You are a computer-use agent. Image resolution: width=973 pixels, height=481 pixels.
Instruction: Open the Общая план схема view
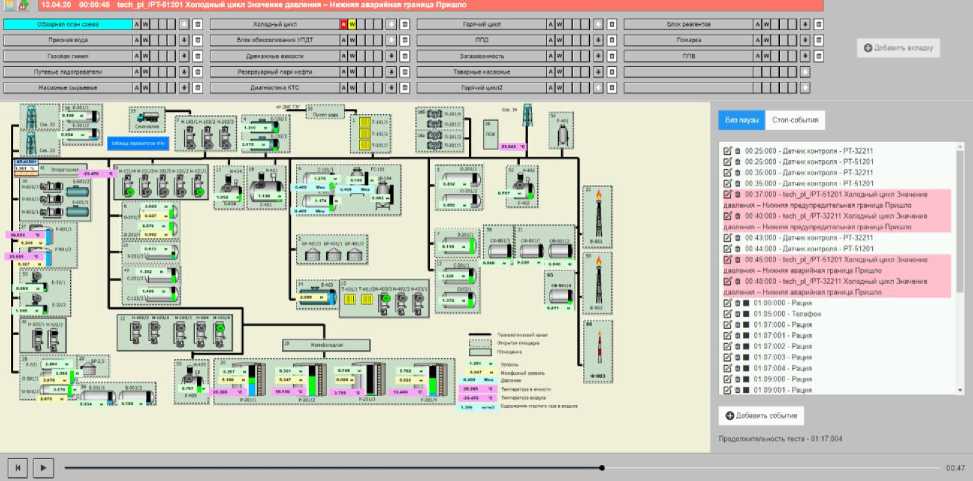point(68,22)
